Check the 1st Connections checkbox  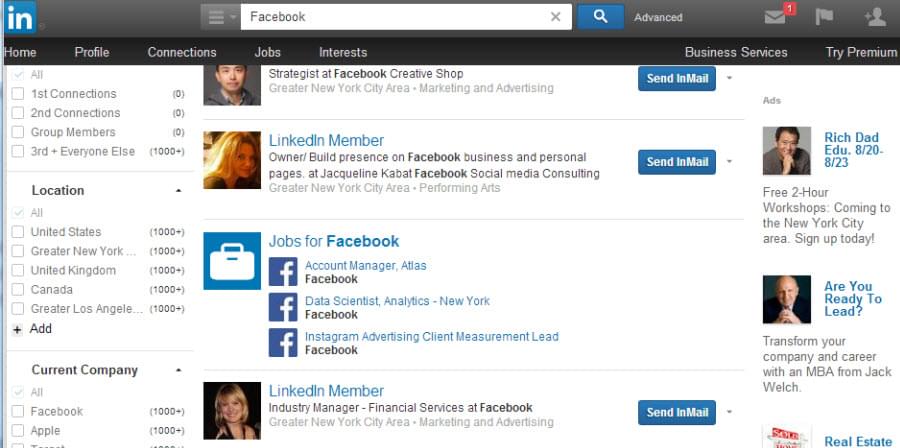[18, 94]
